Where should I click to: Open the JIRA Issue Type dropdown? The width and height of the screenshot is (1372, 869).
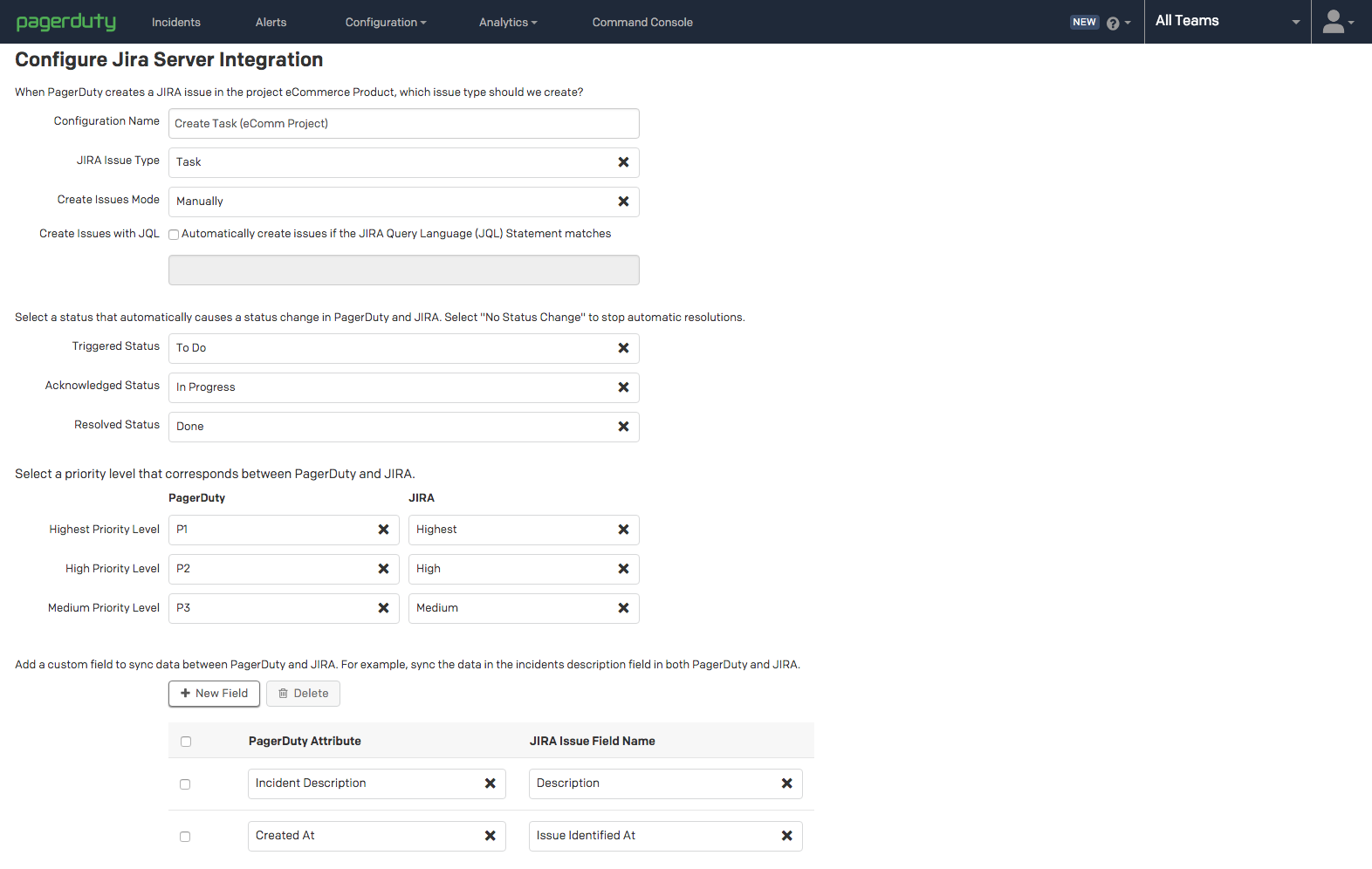(x=403, y=162)
